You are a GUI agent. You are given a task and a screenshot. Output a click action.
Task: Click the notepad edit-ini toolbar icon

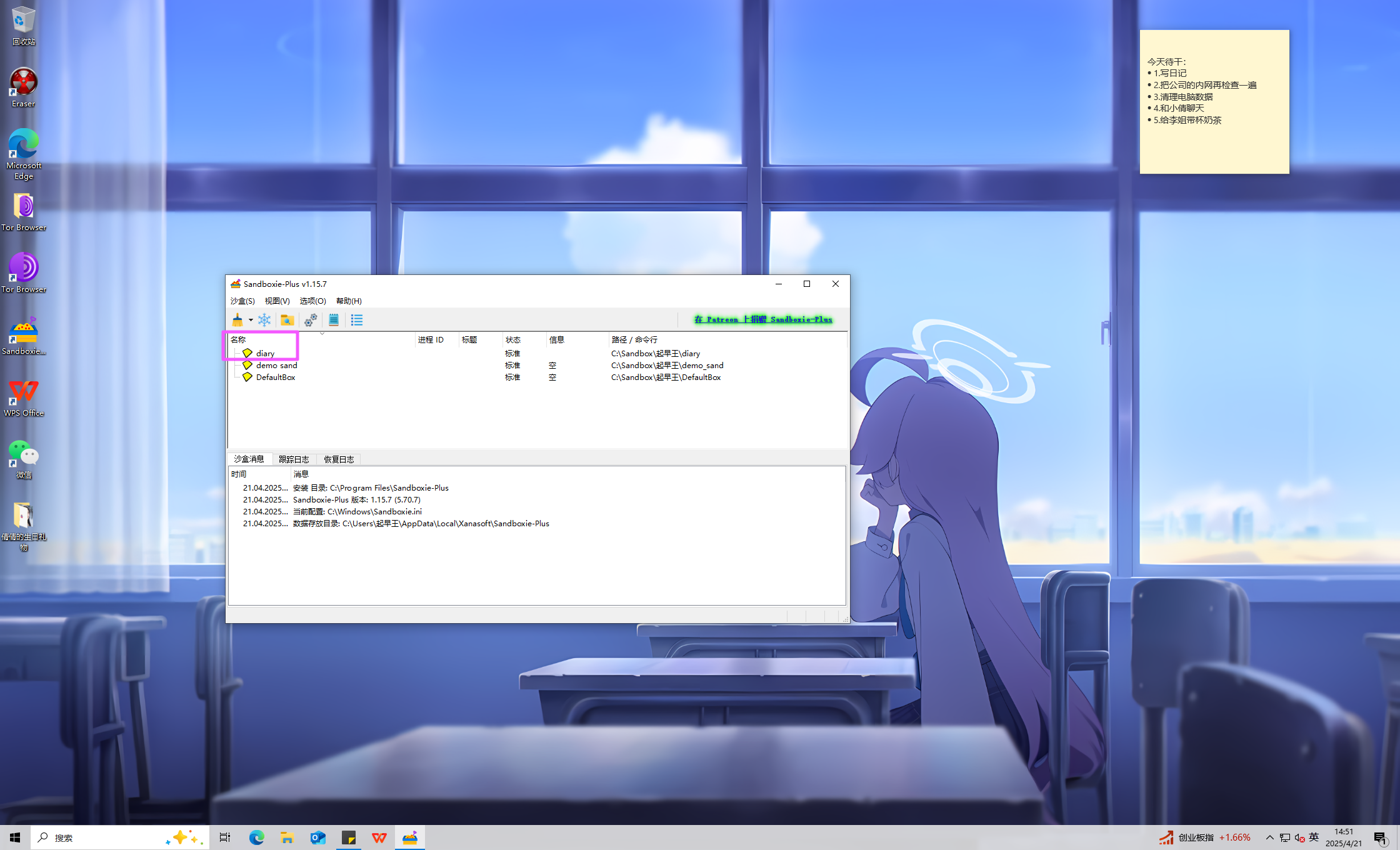[334, 320]
